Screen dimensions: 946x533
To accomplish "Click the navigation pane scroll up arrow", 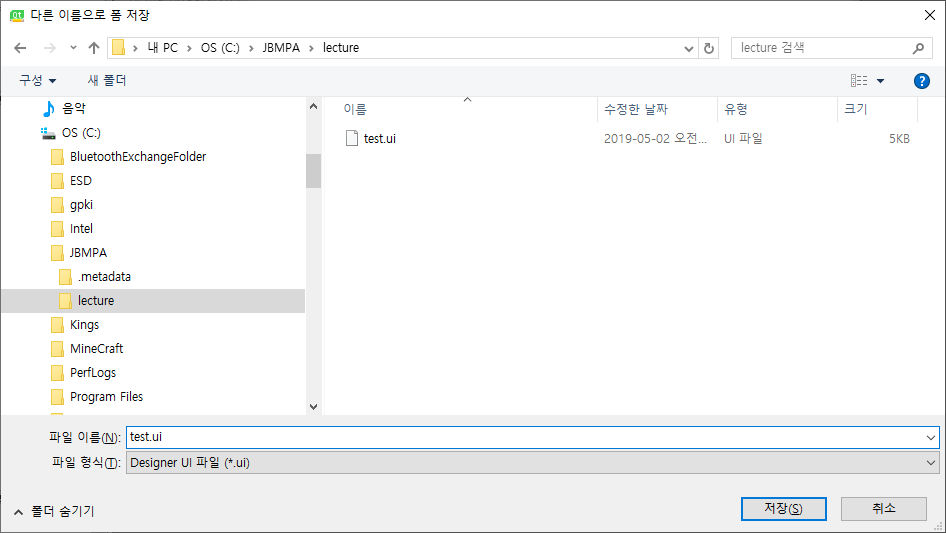I will 313,106.
